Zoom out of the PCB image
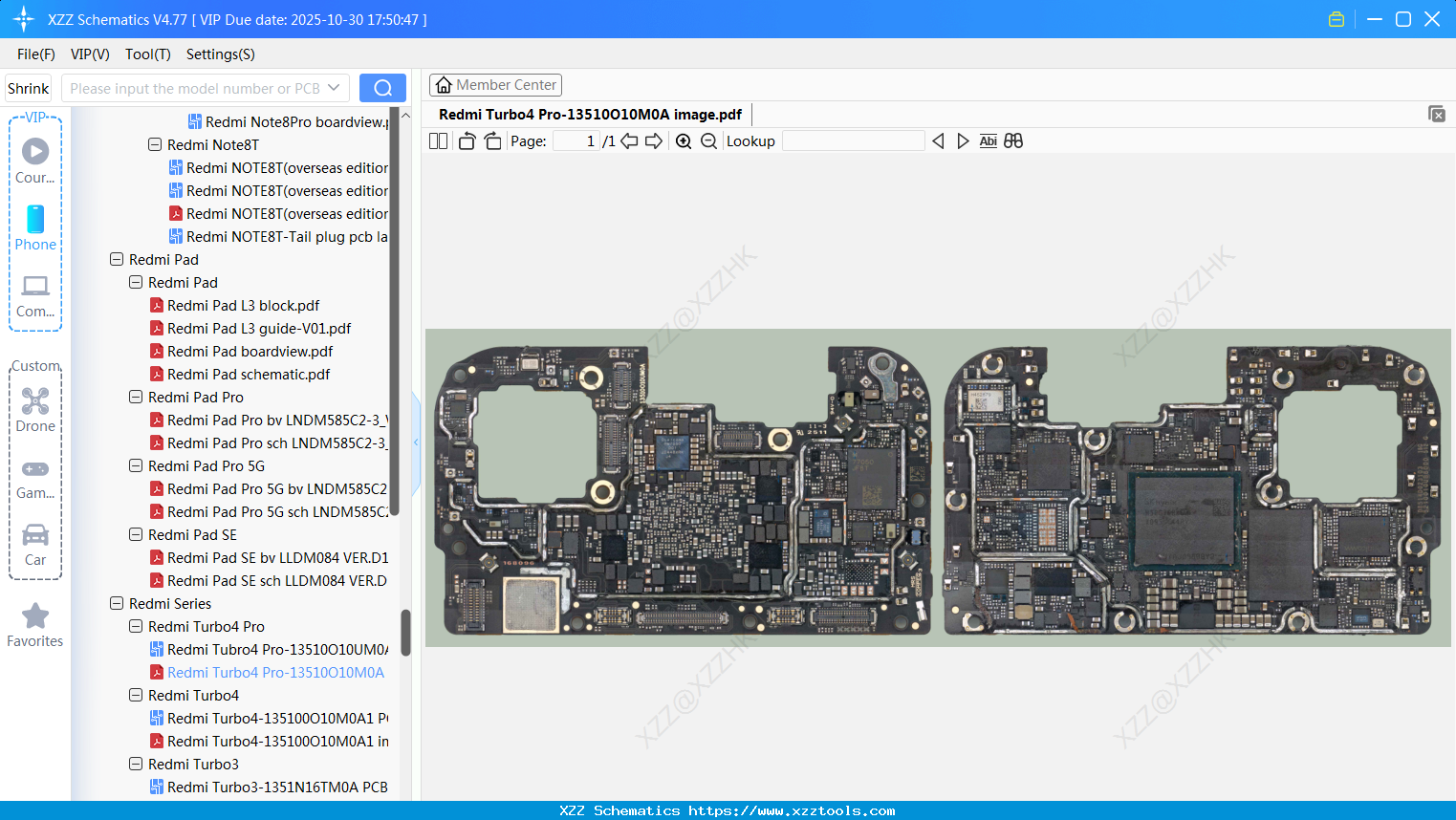The width and height of the screenshot is (1456, 820). 708,140
